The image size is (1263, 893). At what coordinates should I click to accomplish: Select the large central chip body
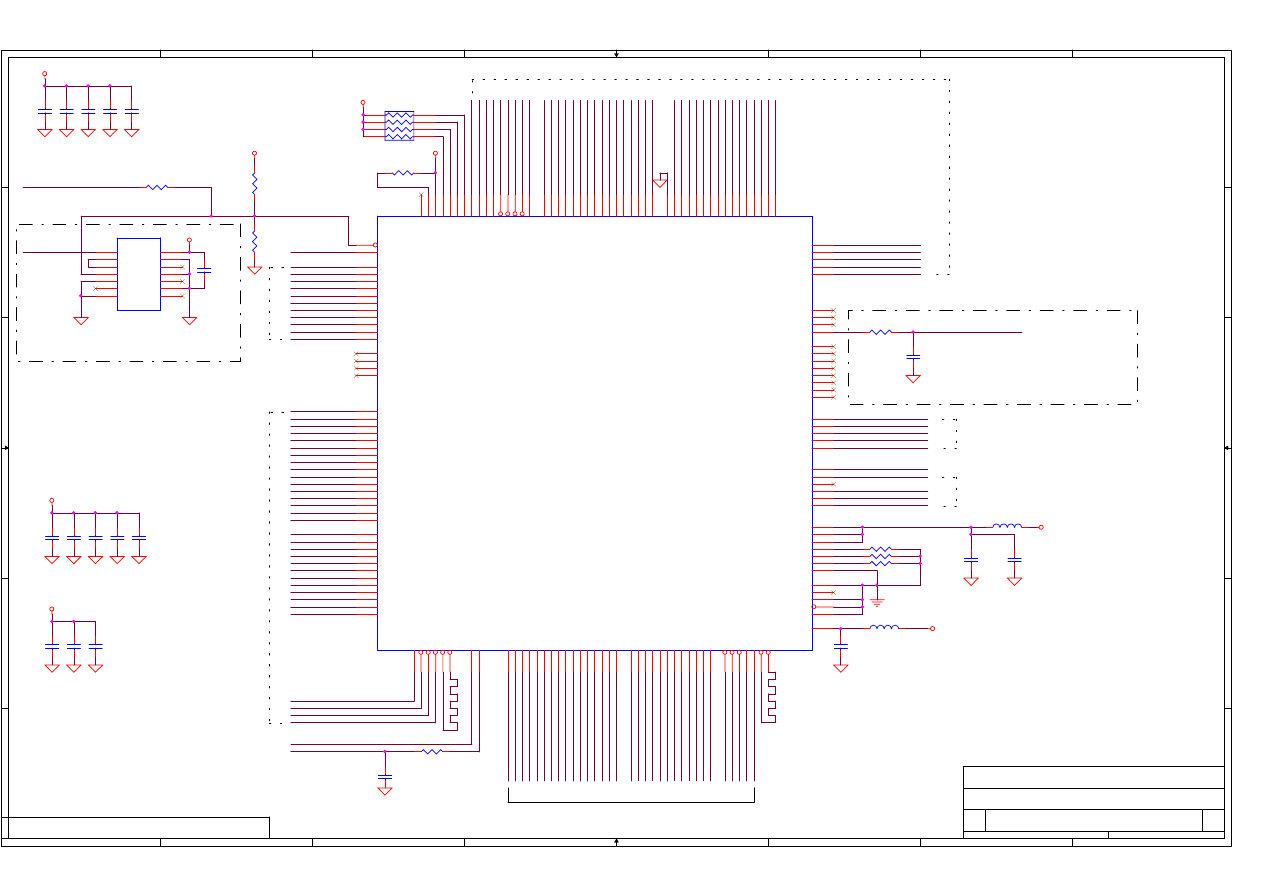pos(594,433)
